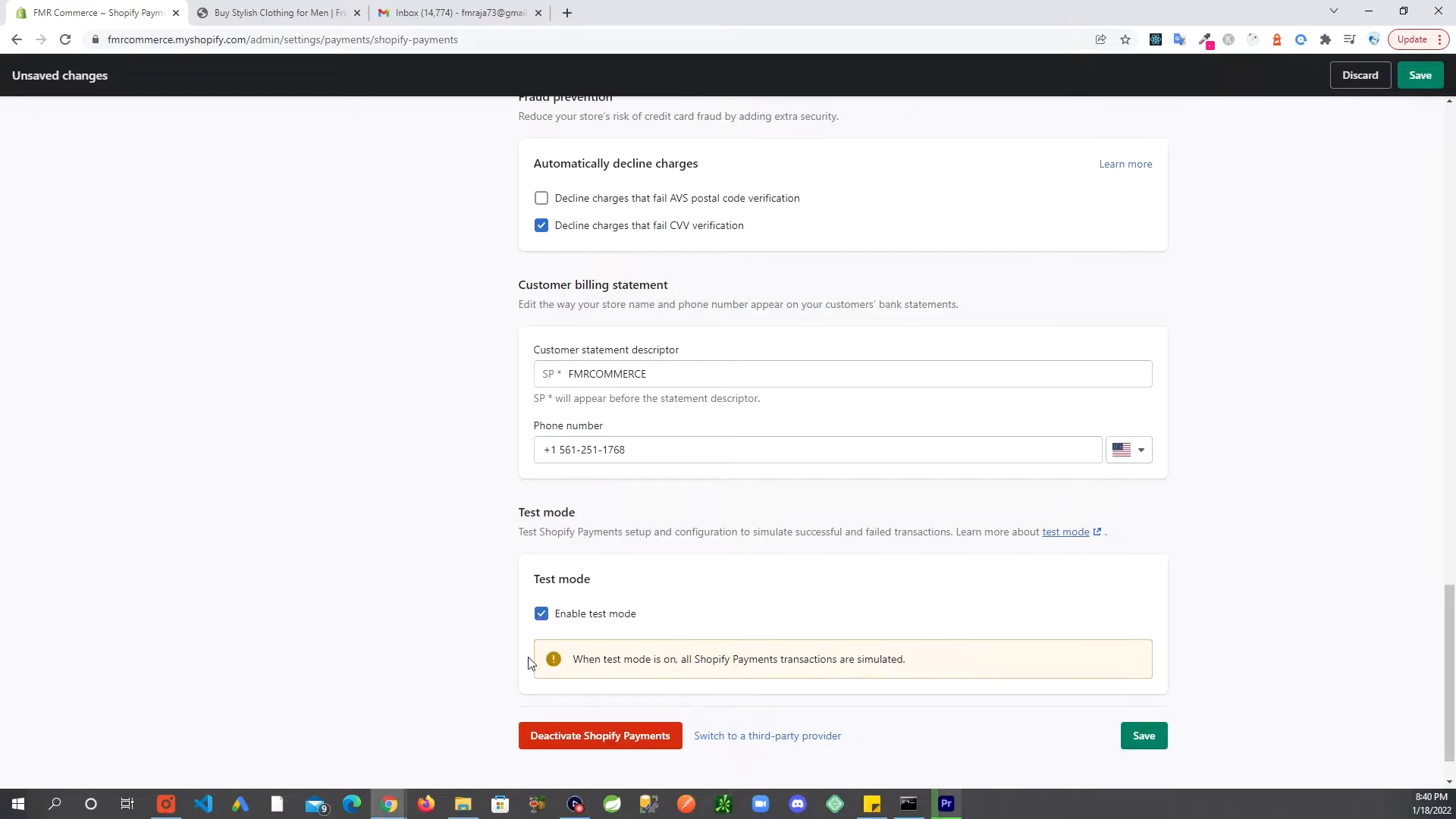This screenshot has width=1456, height=819.
Task: Open Learn more link for declining charges
Action: point(1125,164)
